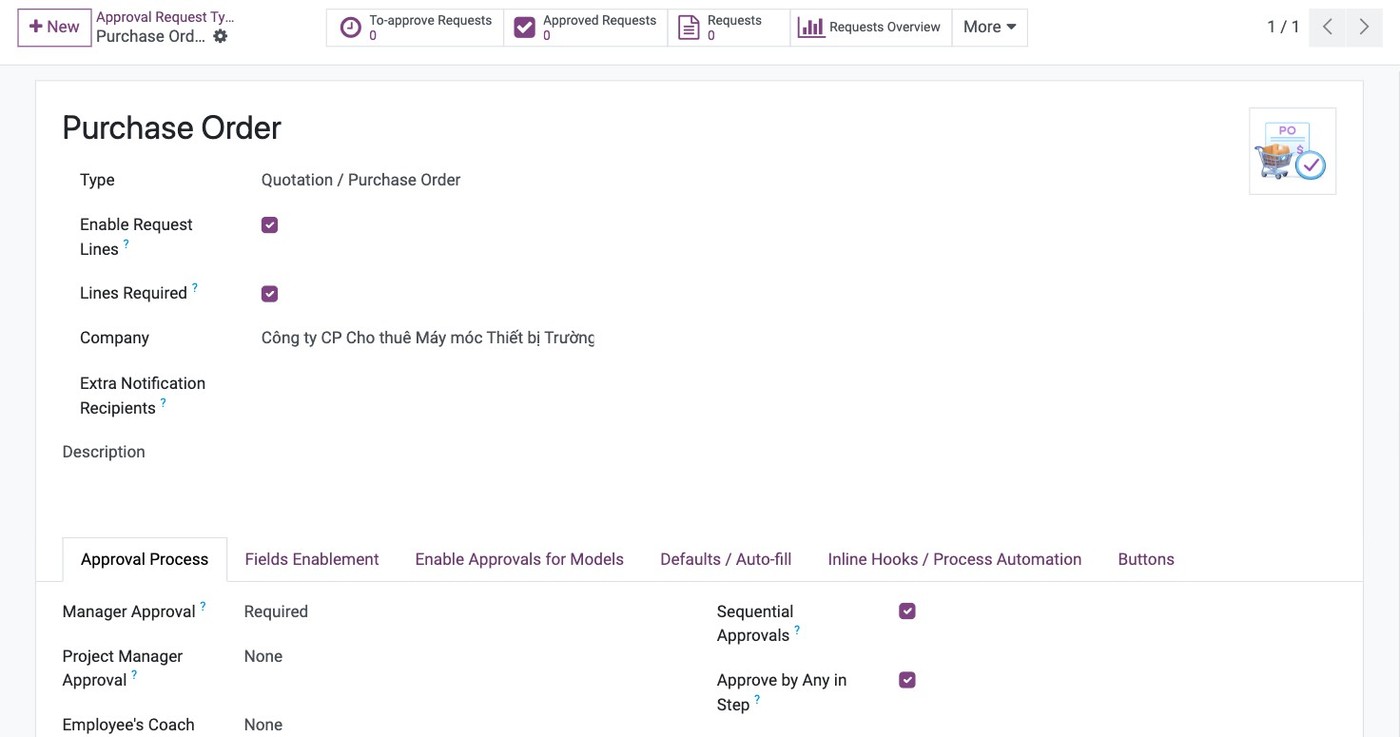Toggle Sequential Approvals checkbox
The height and width of the screenshot is (737, 1400).
click(907, 611)
